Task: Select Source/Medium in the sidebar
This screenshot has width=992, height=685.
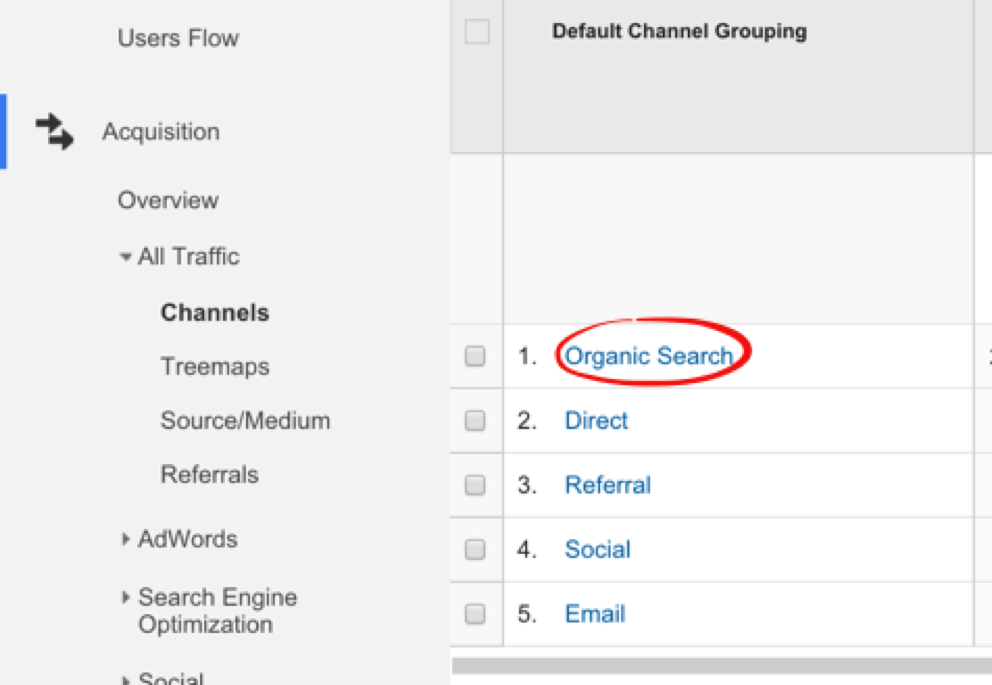Action: pyautogui.click(x=245, y=420)
